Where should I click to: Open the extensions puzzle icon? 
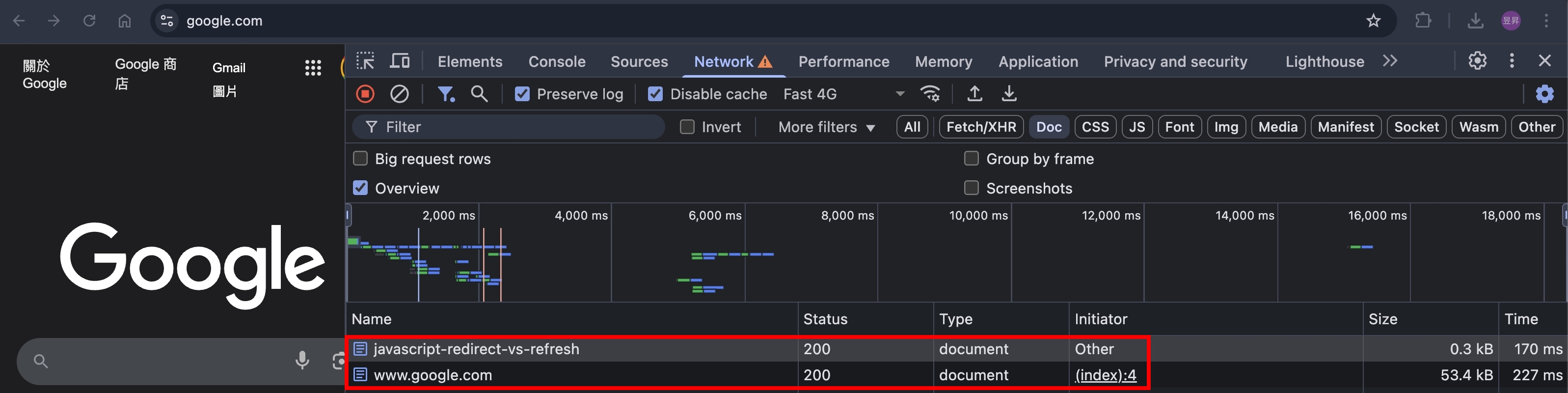(x=1423, y=21)
